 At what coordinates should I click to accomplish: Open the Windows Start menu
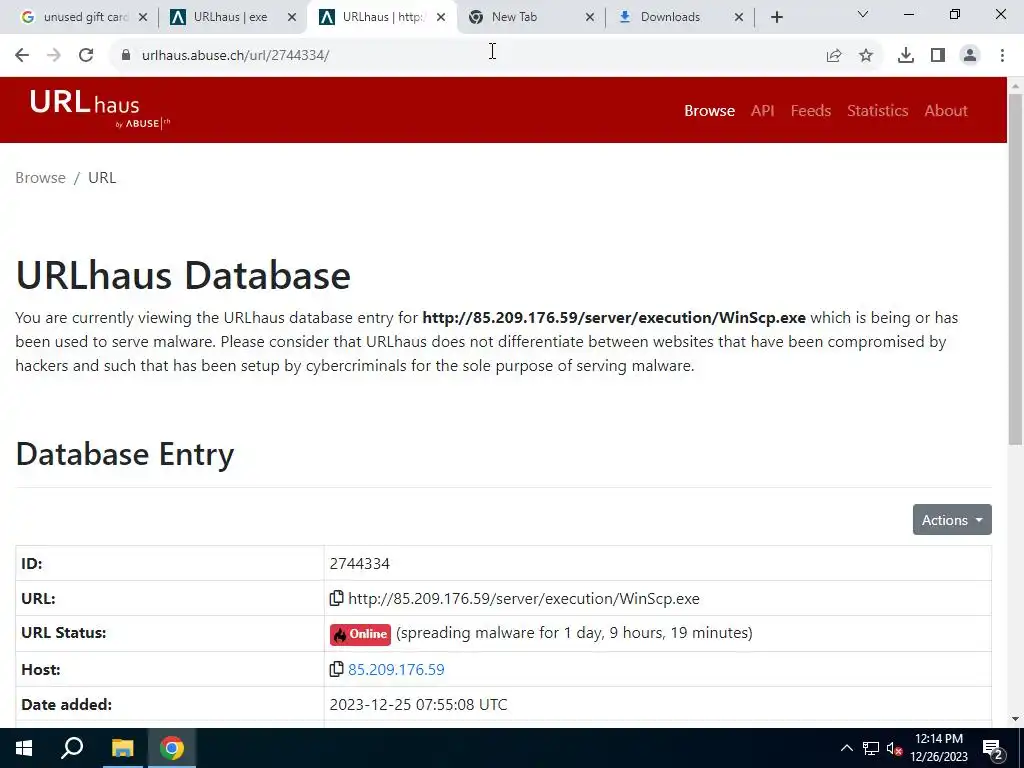(x=24, y=748)
